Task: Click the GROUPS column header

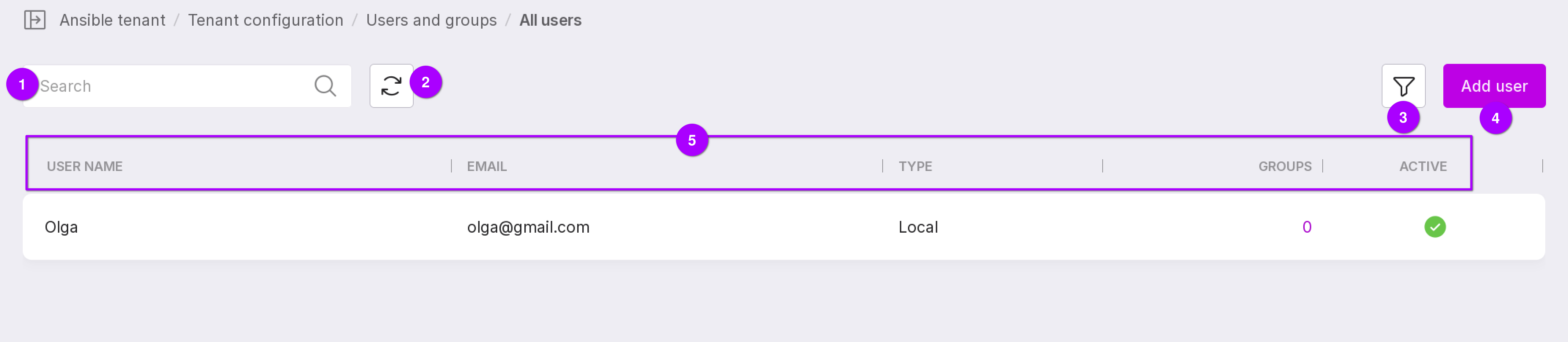Action: (x=1284, y=167)
